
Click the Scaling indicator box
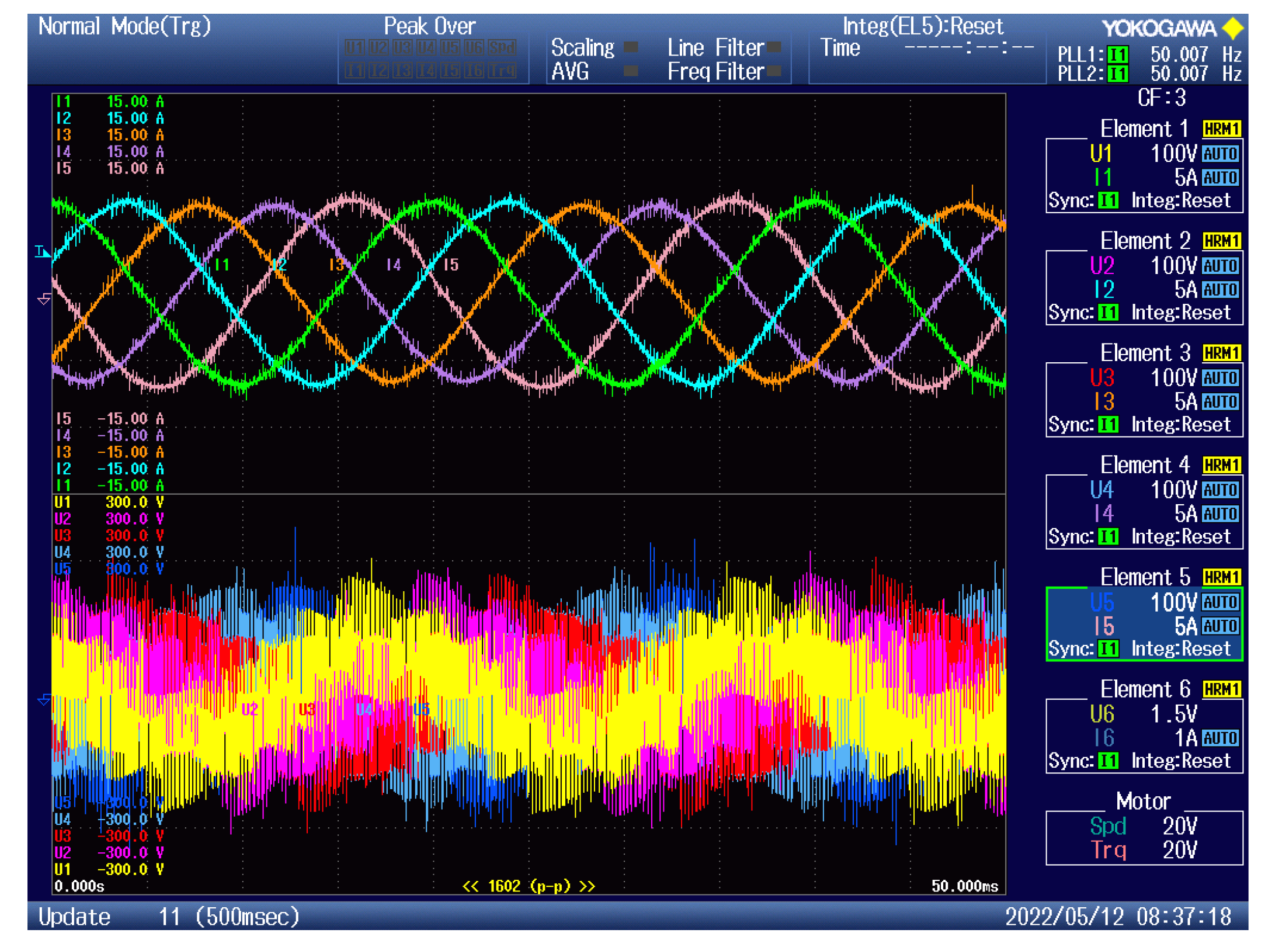[631, 47]
